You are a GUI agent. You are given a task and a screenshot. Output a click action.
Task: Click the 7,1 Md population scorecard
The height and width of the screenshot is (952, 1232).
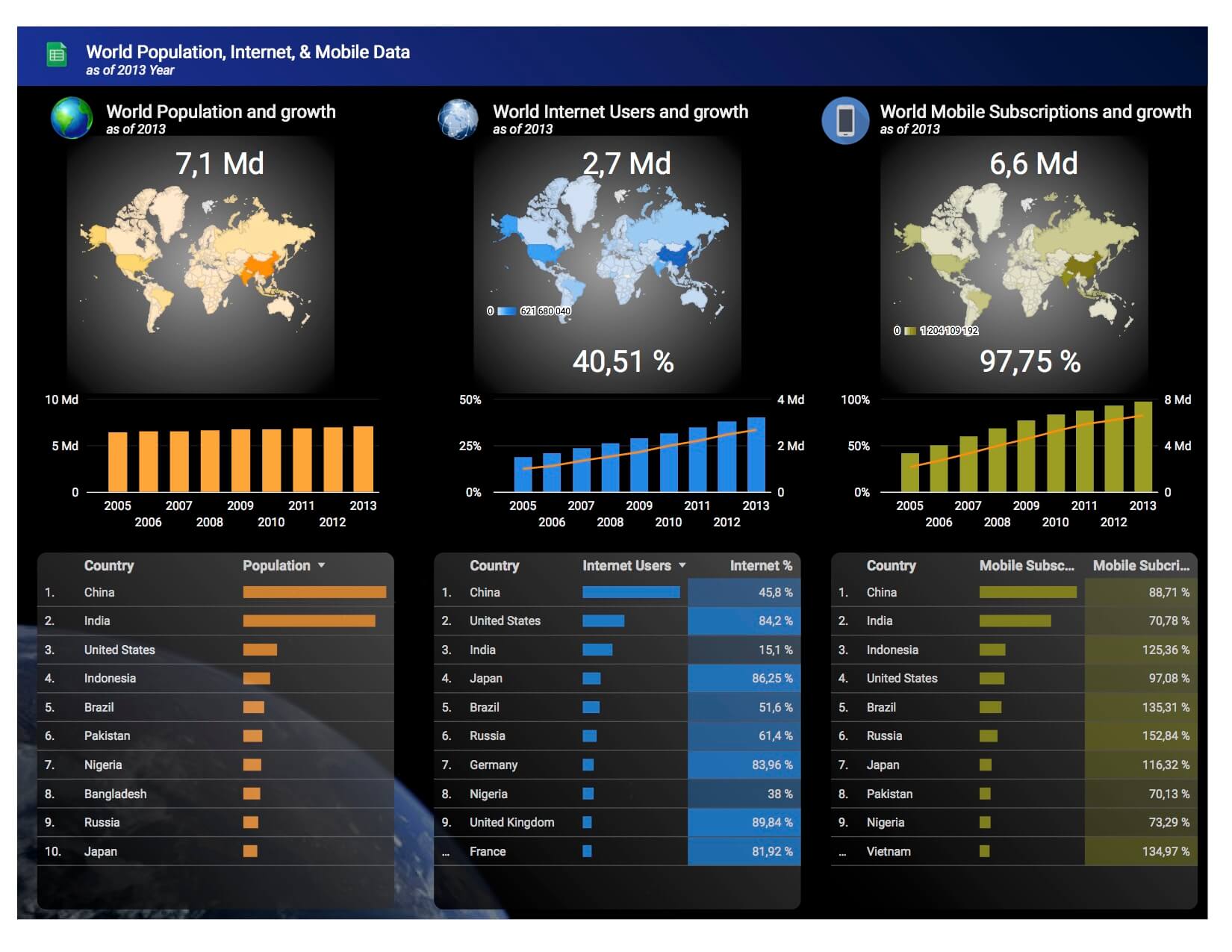220,164
